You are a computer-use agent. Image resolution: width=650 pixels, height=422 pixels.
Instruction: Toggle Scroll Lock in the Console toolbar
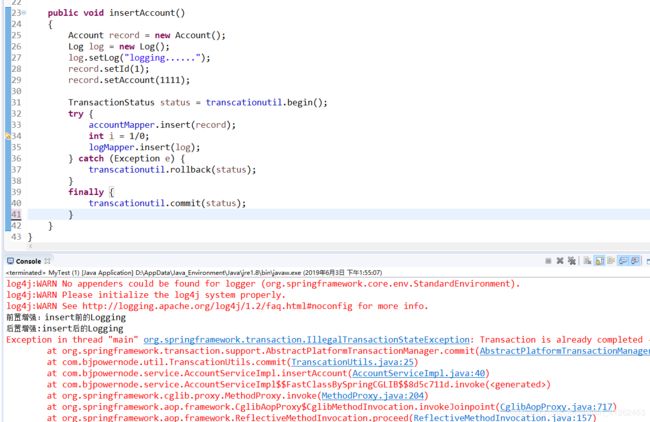coord(599,261)
